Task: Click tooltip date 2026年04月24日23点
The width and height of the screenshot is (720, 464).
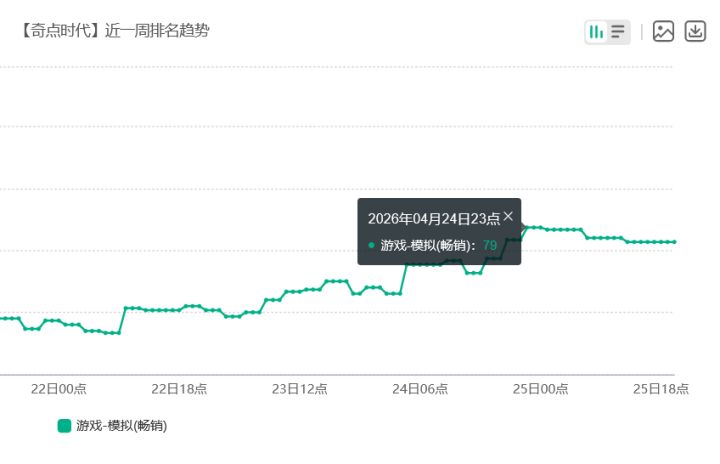Action: [433, 219]
